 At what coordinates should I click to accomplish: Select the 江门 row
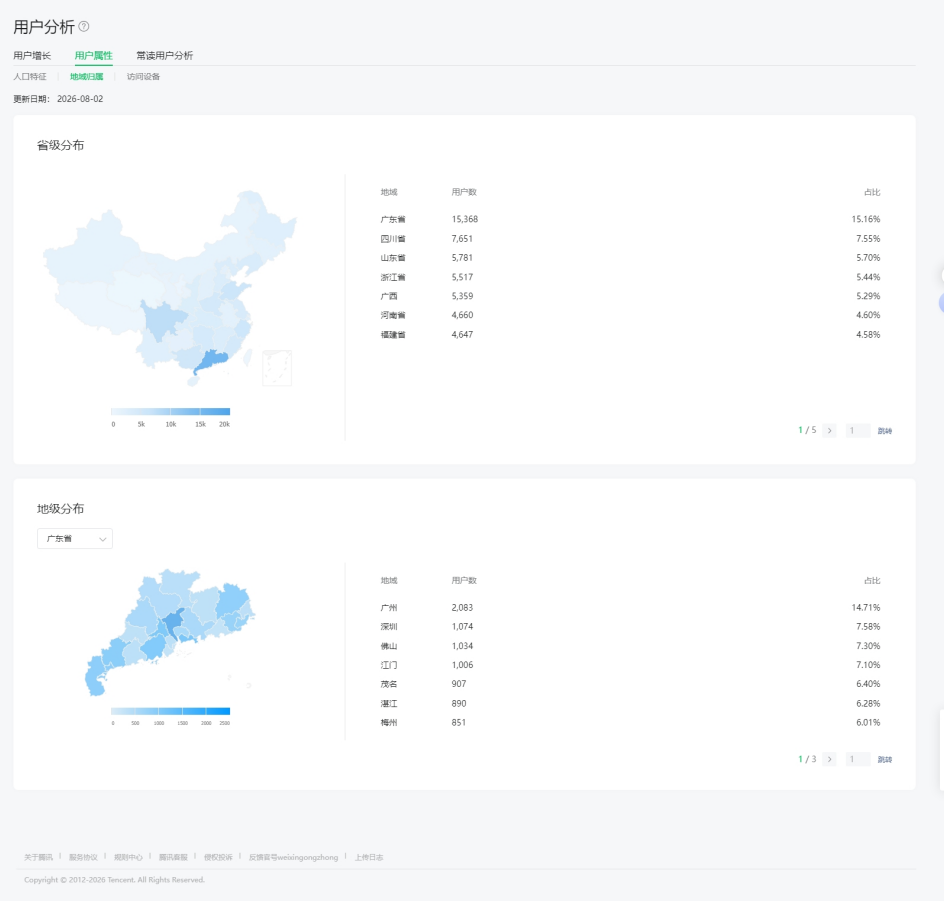click(630, 665)
